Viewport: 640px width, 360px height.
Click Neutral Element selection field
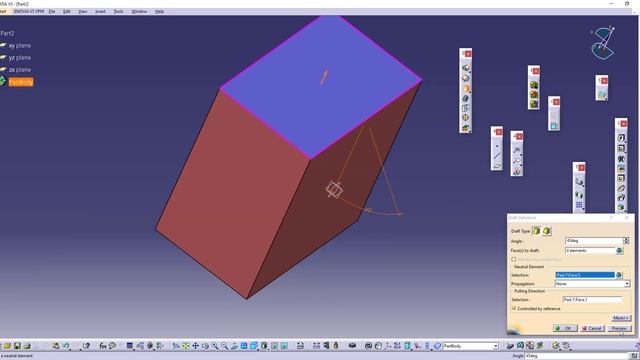(x=585, y=275)
